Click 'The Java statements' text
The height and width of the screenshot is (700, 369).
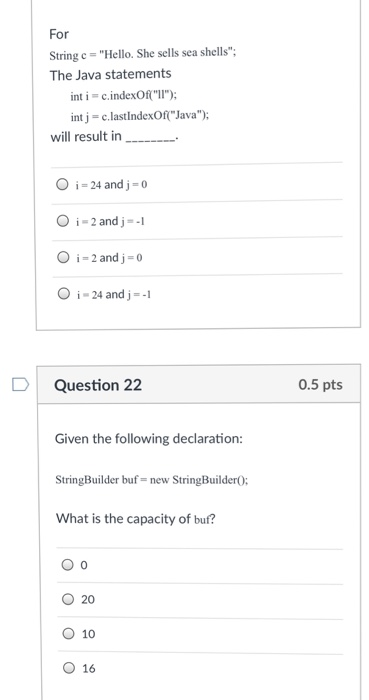(x=110, y=75)
